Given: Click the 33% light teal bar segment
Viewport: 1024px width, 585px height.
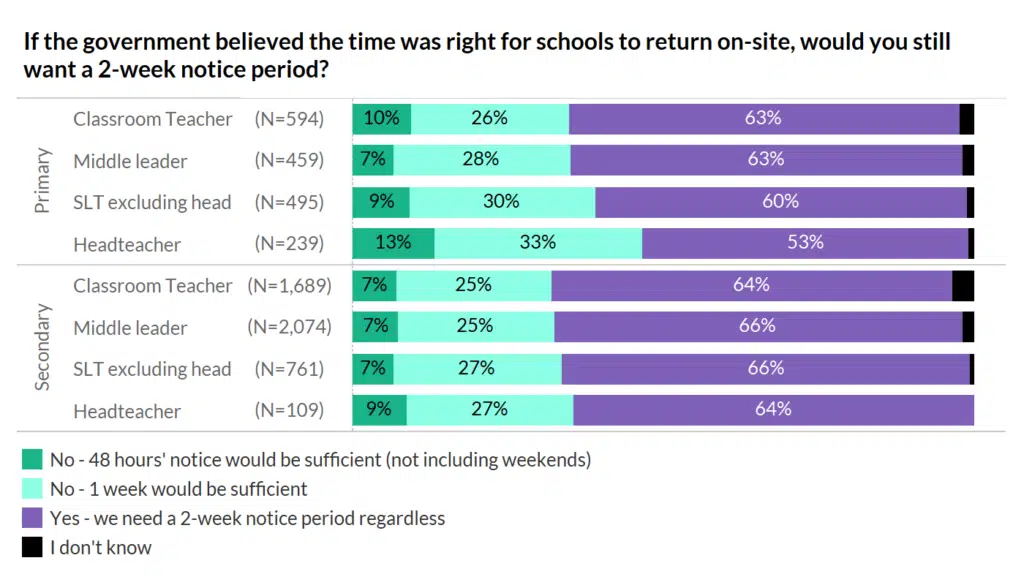Looking at the screenshot, I should 538,243.
